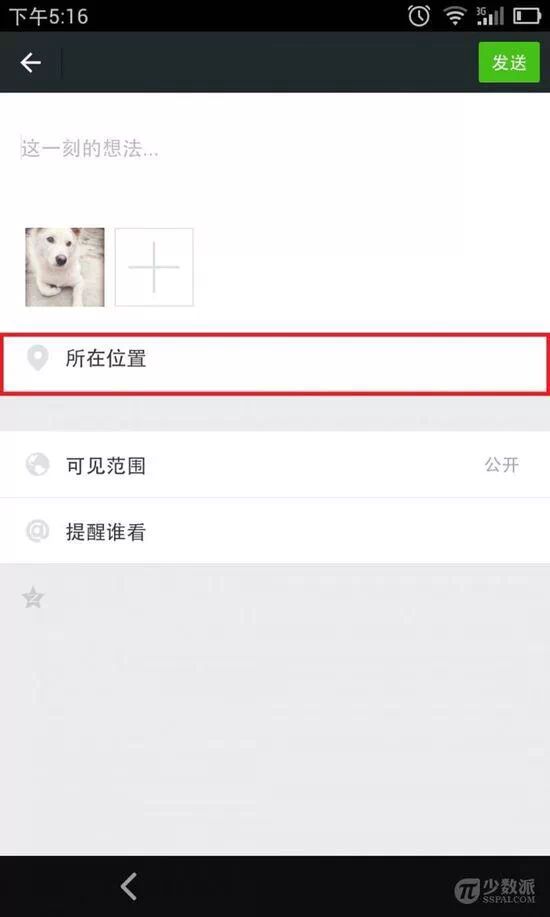This screenshot has width=550, height=917.
Task: Click the 少数派 watermark logo
Action: coord(495,890)
